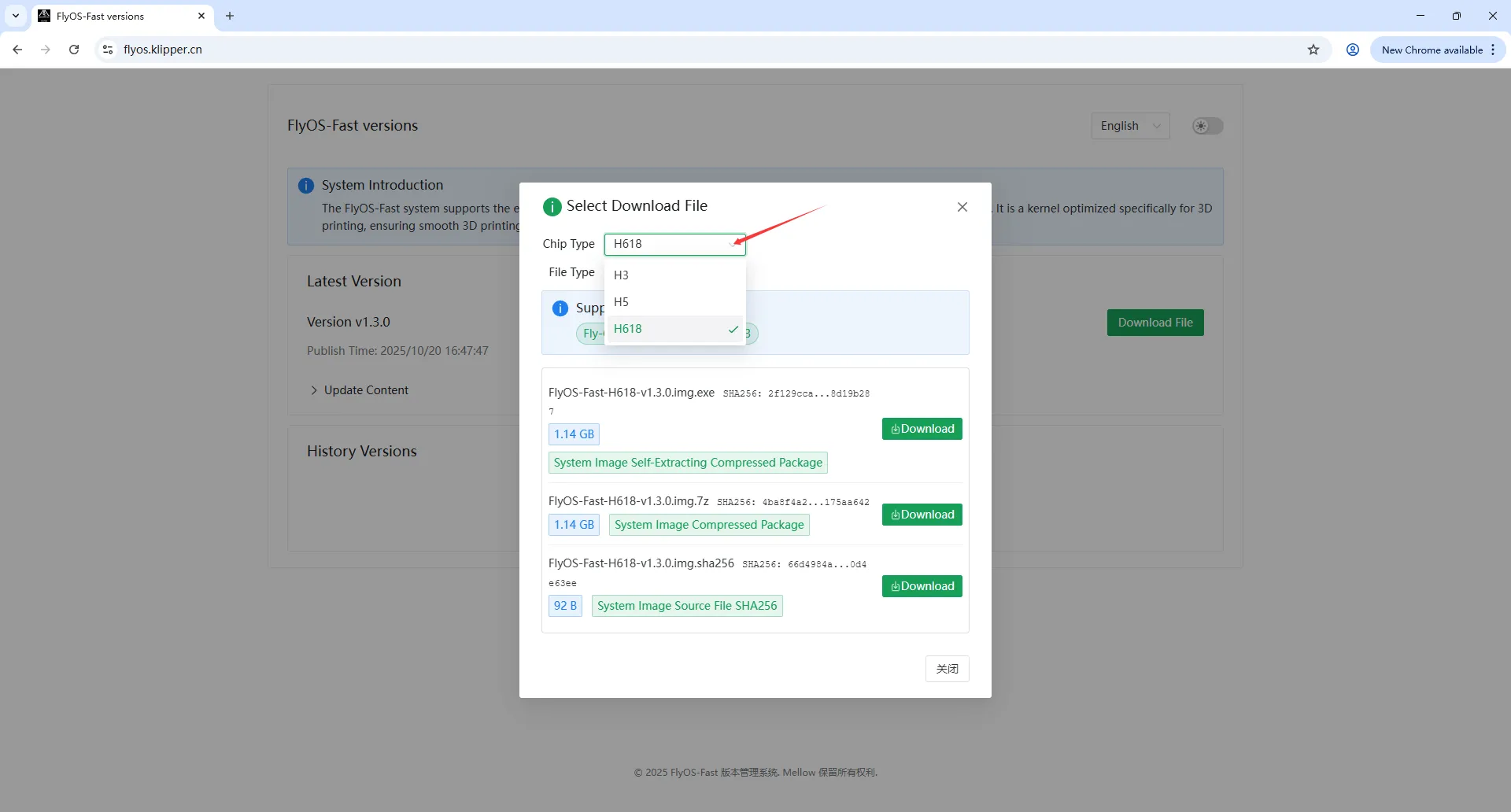1511x812 pixels.
Task: Download the FlyOS img.7z compressed package
Action: pyautogui.click(x=922, y=515)
